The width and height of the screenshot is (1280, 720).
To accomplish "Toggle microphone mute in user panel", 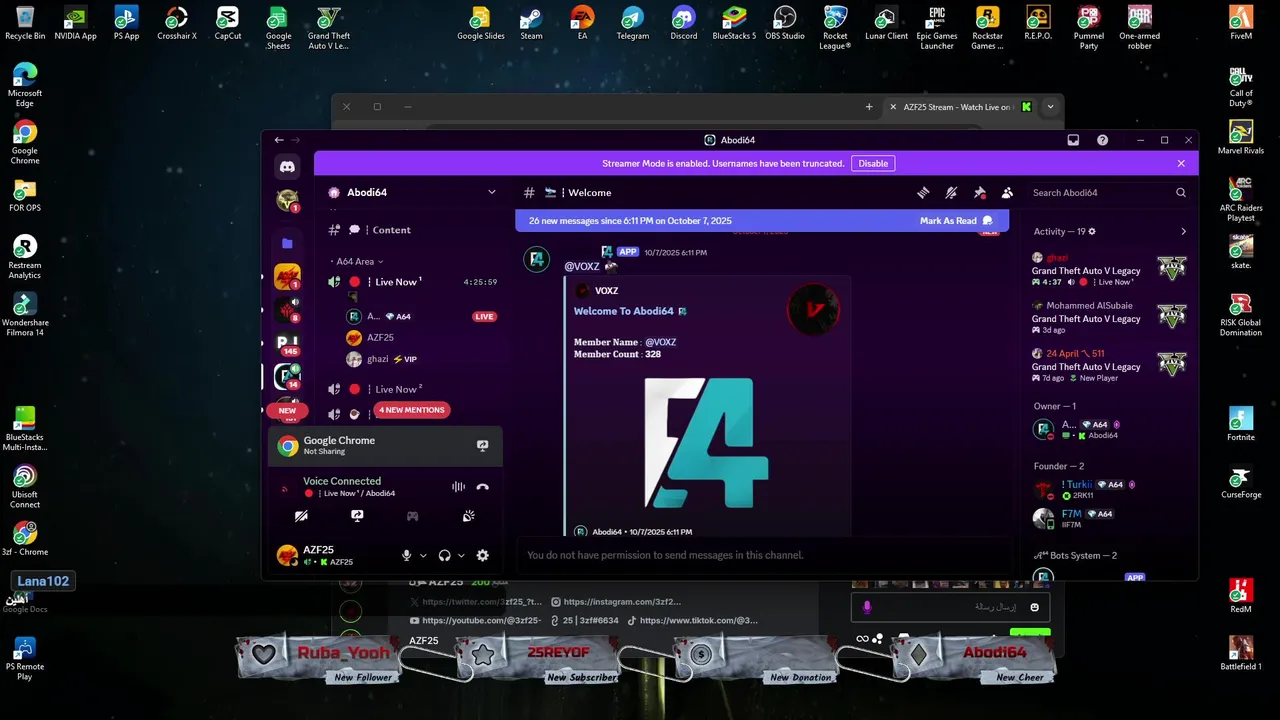I will click(x=406, y=556).
